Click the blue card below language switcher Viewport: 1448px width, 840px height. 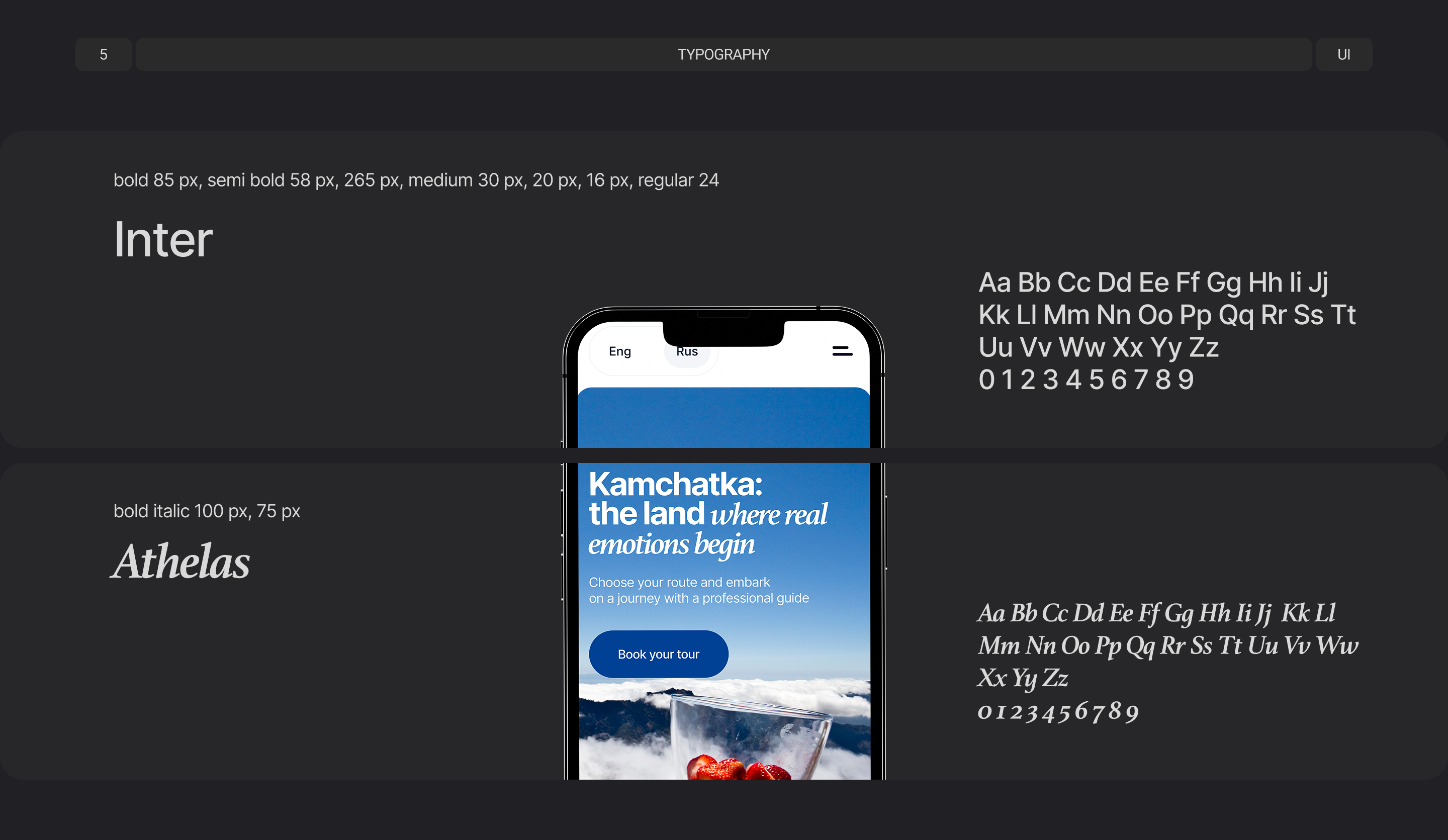tap(723, 417)
